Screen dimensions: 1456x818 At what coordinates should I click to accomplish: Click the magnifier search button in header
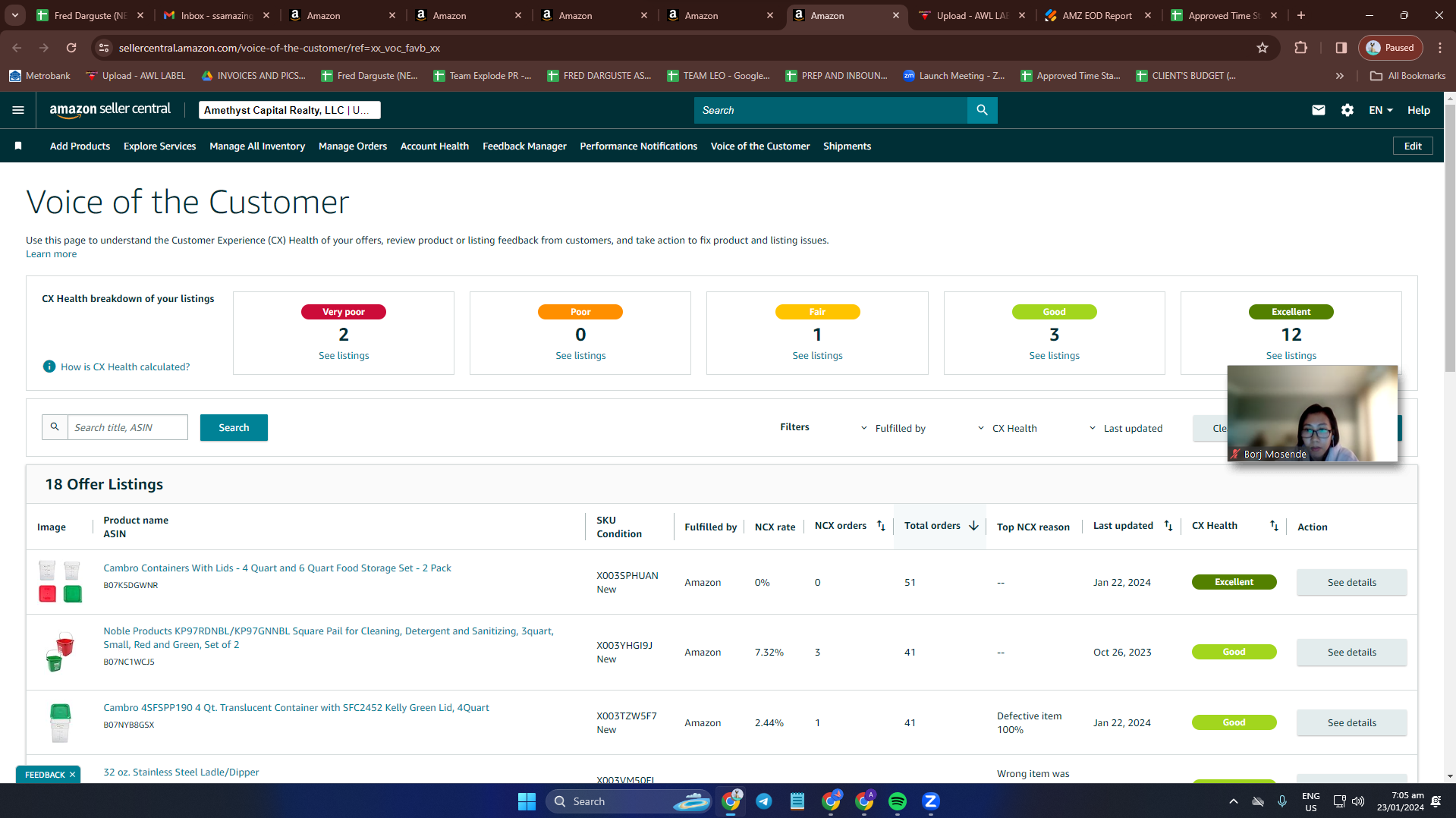tap(982, 110)
